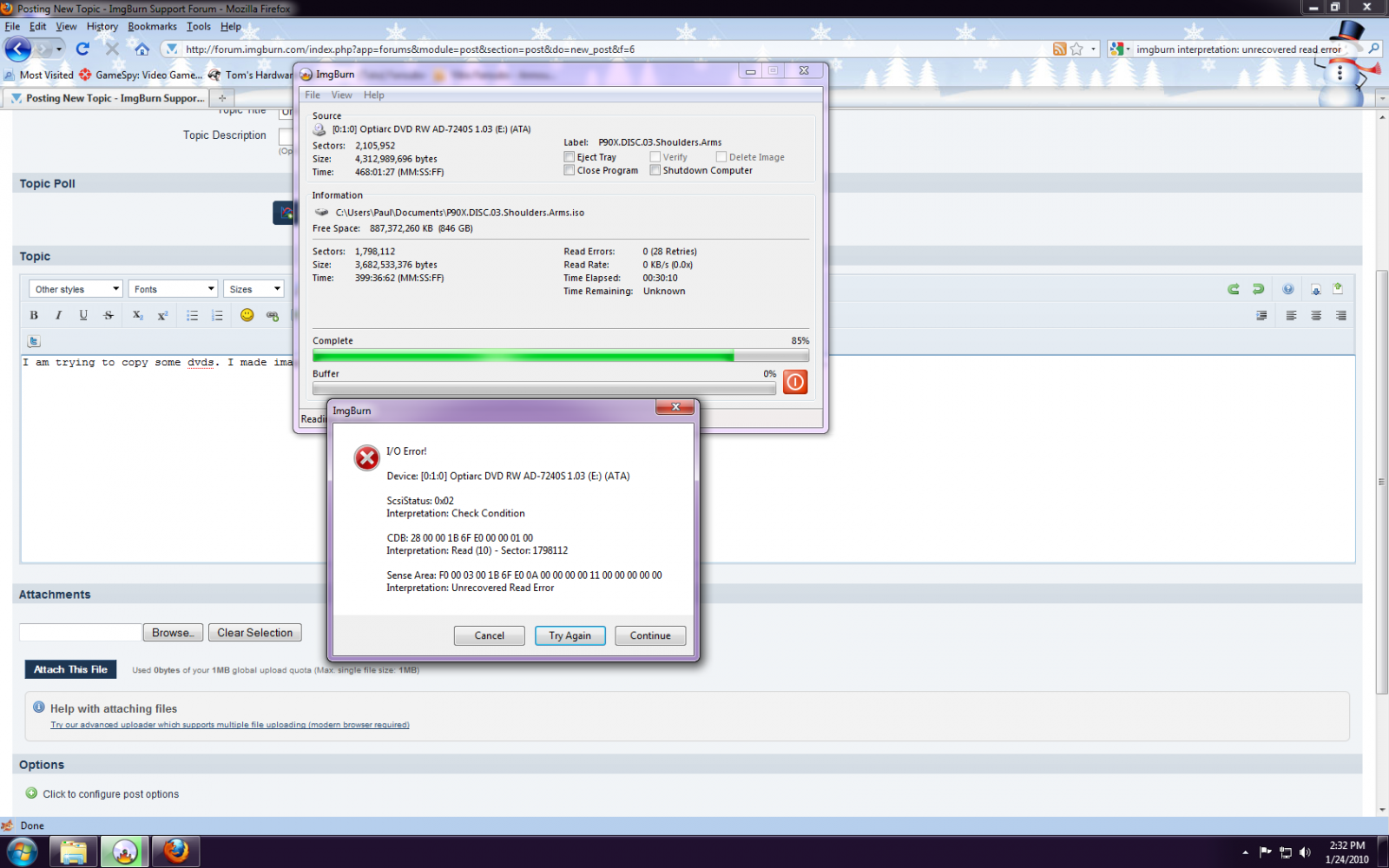Select 'Posting New Topic' browser tab
The image size is (1389, 868).
point(107,98)
